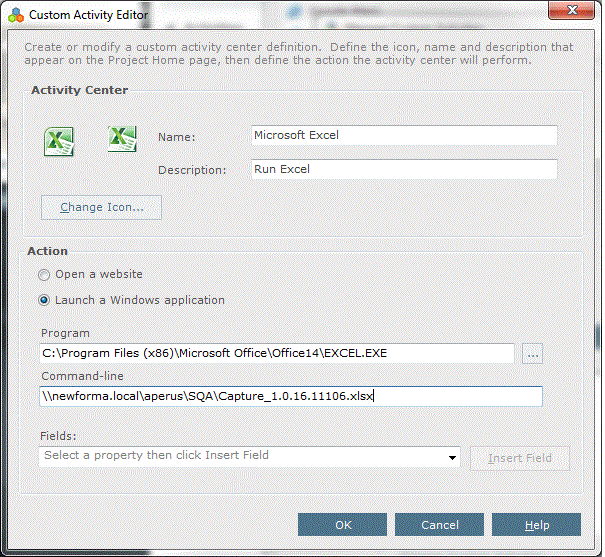The height and width of the screenshot is (557, 605).
Task: Click the large Excel icon preview
Action: [59, 142]
